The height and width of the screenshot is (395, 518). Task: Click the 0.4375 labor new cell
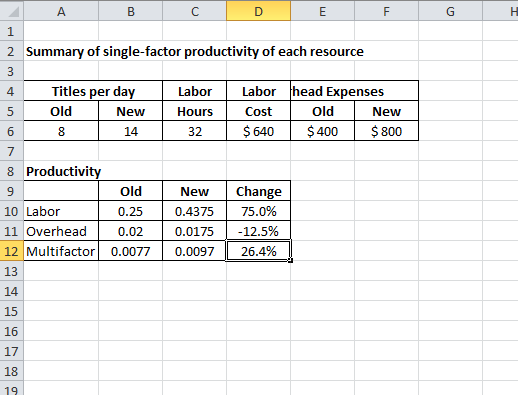point(195,211)
